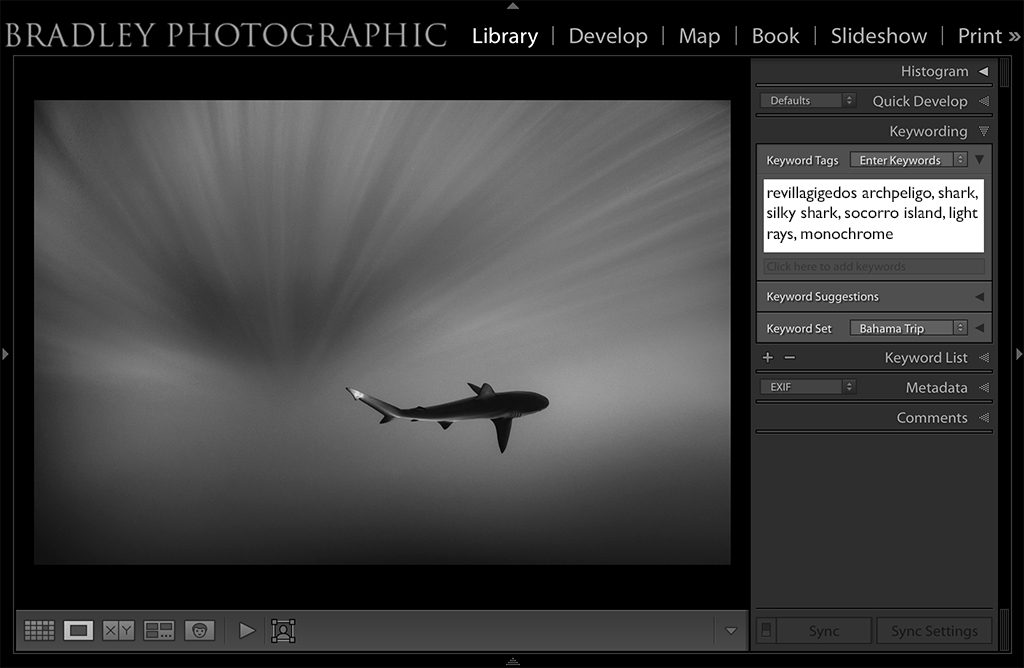1024x668 pixels.
Task: Show more modules double-arrow
Action: (1014, 36)
